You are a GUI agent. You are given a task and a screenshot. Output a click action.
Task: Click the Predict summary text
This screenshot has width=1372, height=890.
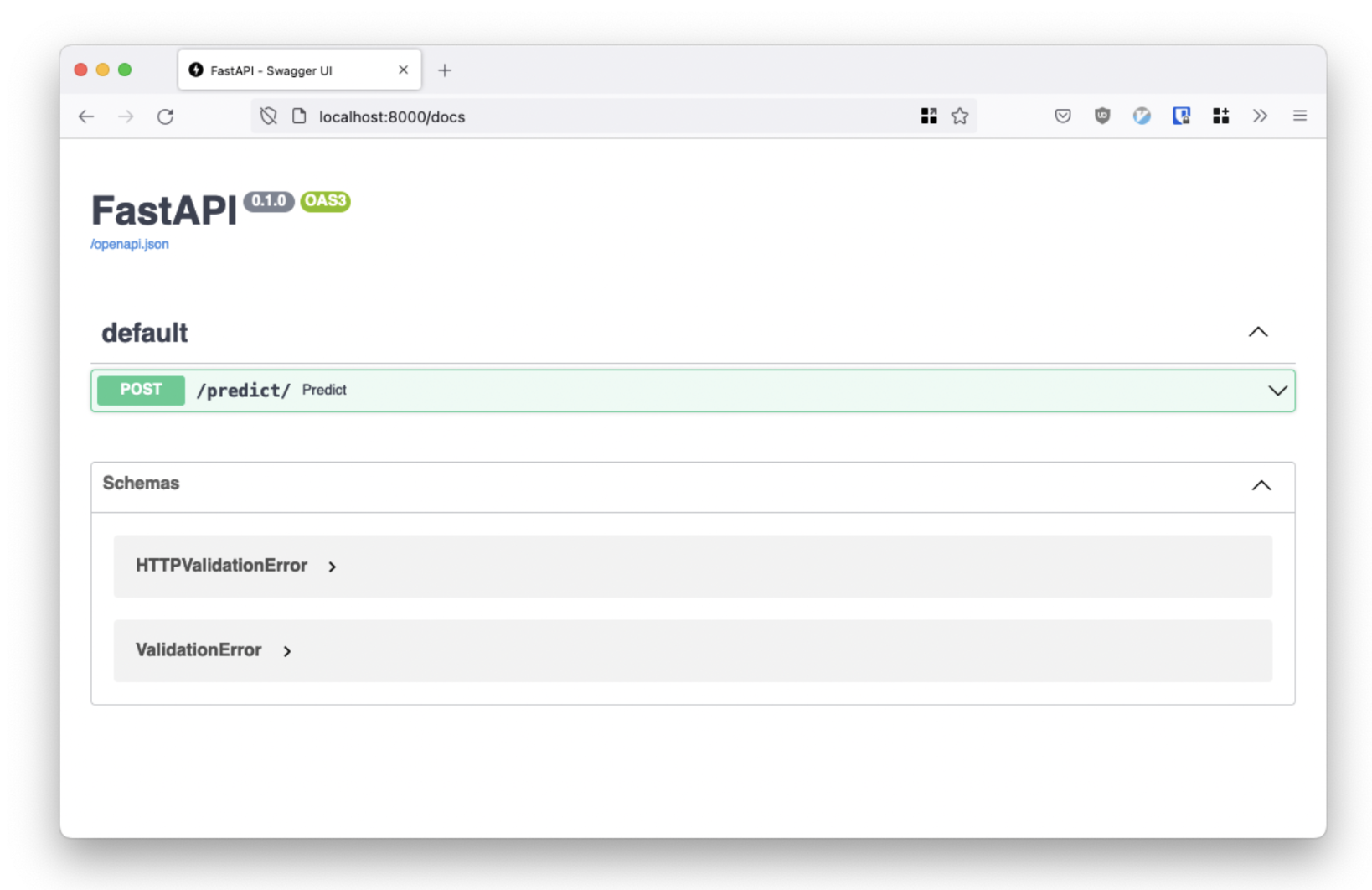[x=324, y=391]
